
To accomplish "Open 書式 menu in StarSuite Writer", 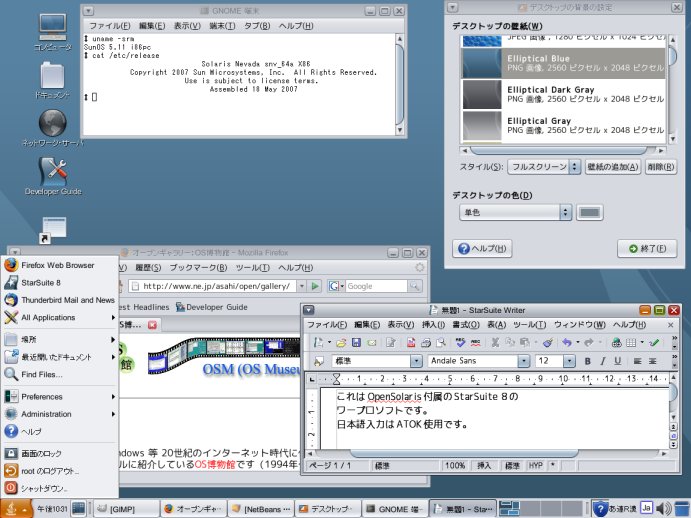I will (466, 325).
